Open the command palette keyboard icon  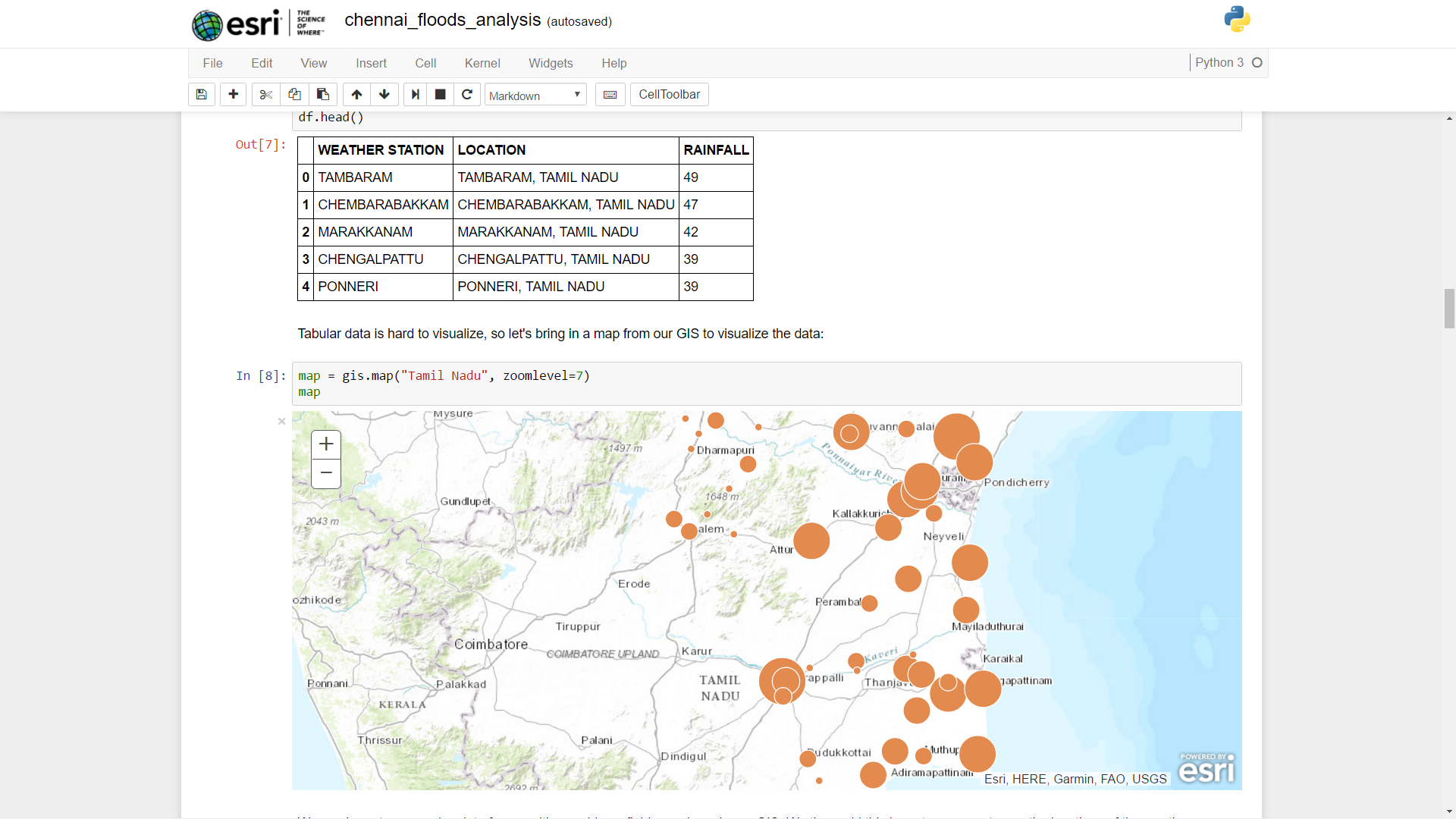[x=610, y=94]
